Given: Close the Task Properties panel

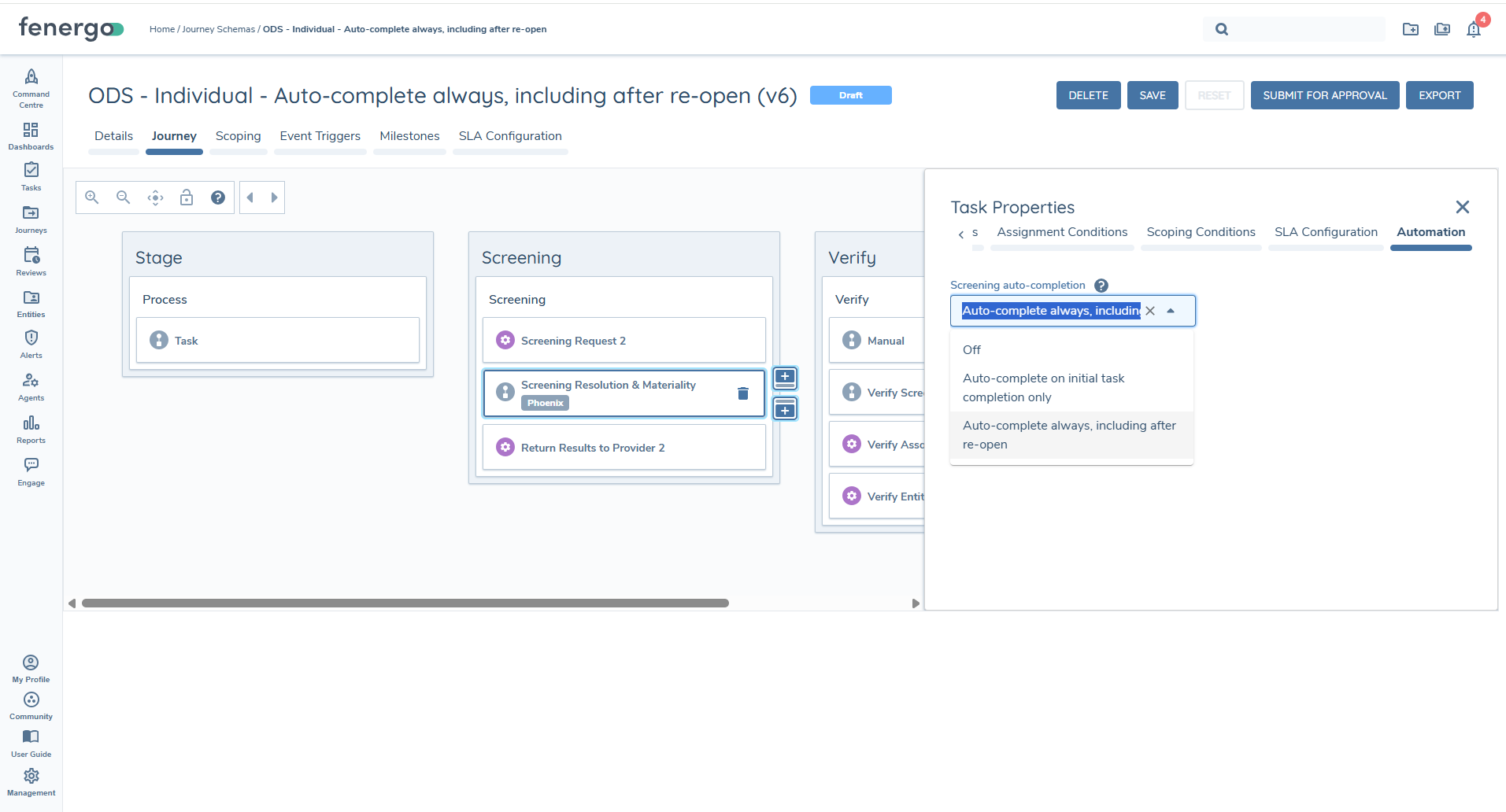Looking at the screenshot, I should point(1463,207).
